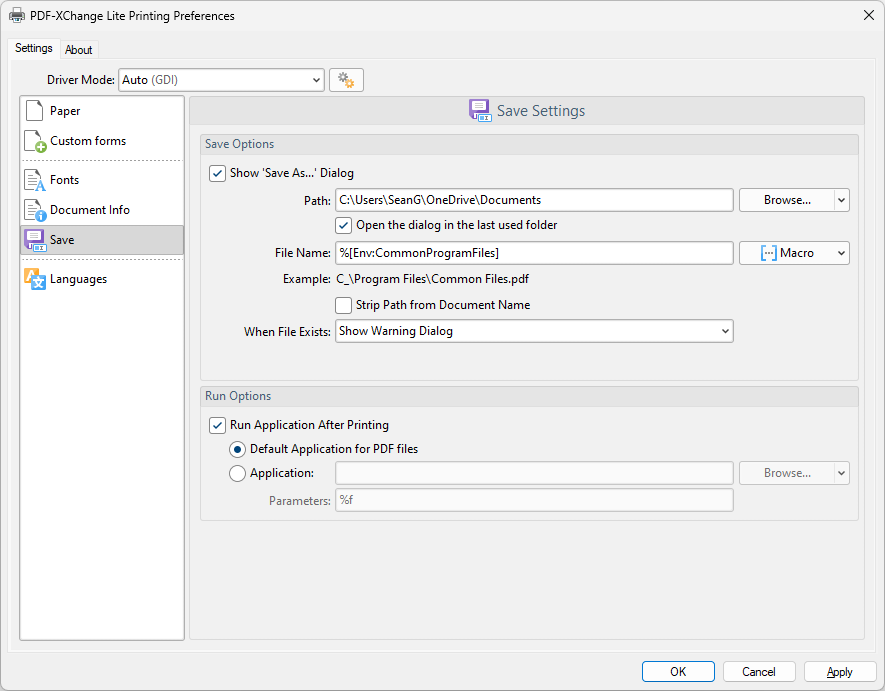Click into the Path input field
Viewport: 885px width, 691px height.
pos(534,200)
